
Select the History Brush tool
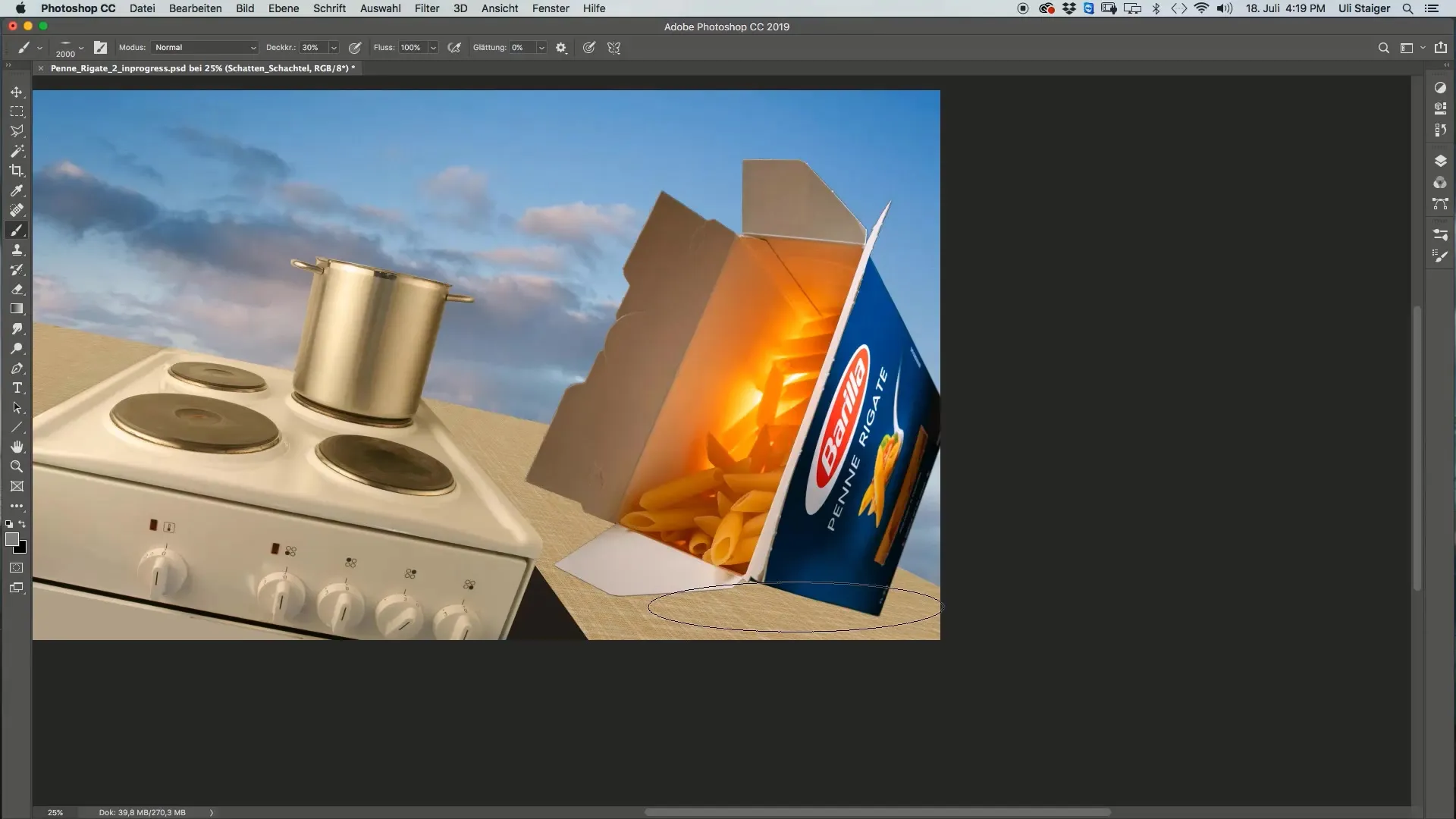pyautogui.click(x=17, y=269)
